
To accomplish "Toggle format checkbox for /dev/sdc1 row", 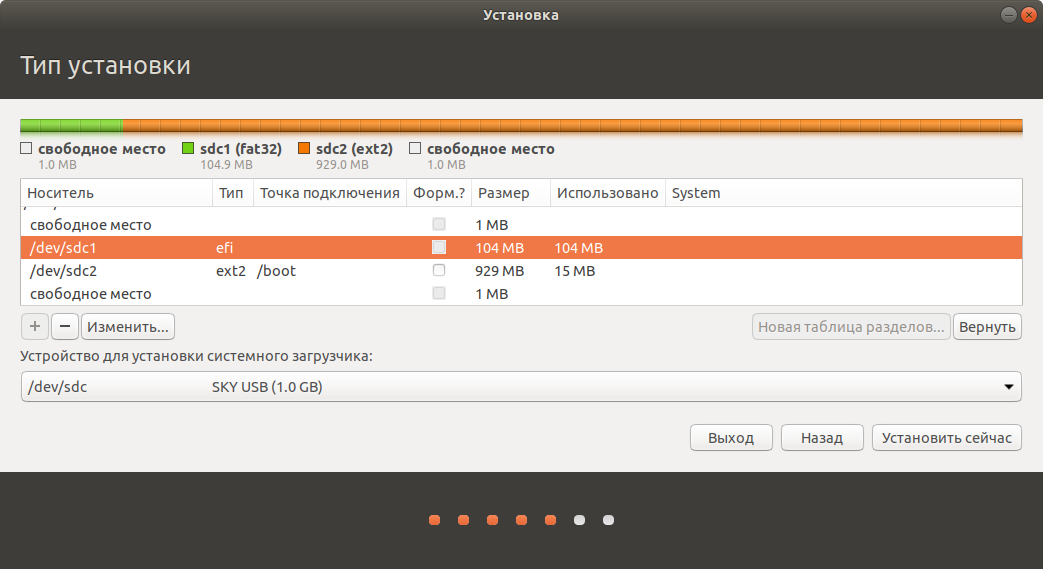I will point(438,248).
